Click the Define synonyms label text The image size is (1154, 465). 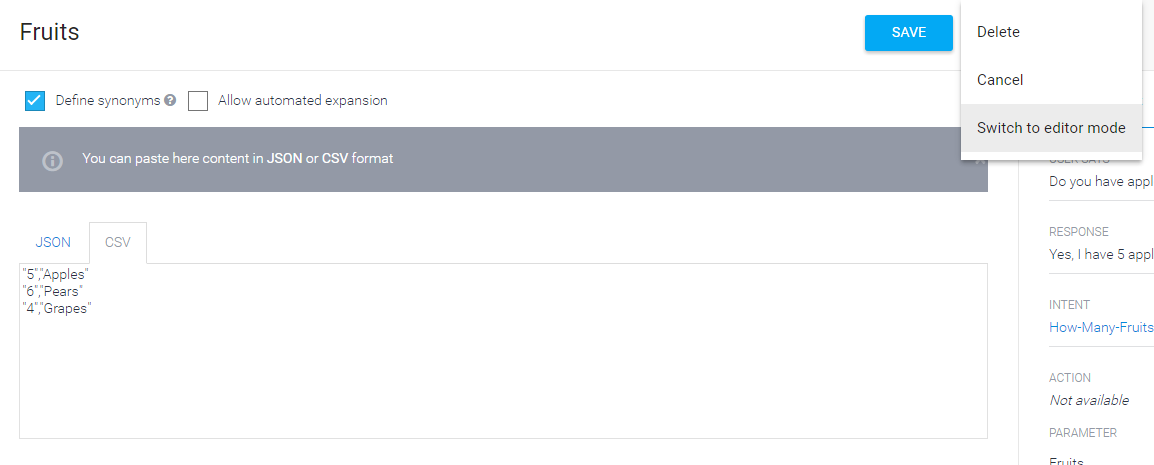pyautogui.click(x=108, y=101)
